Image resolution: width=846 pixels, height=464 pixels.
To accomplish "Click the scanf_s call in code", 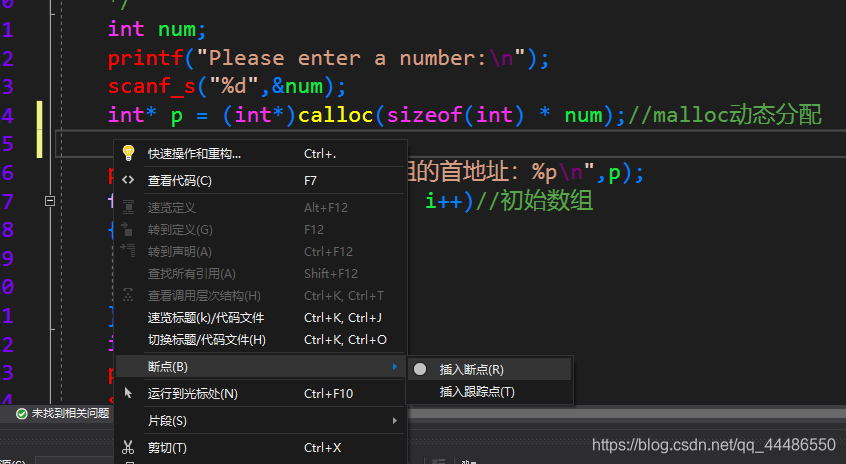I will pos(152,87).
